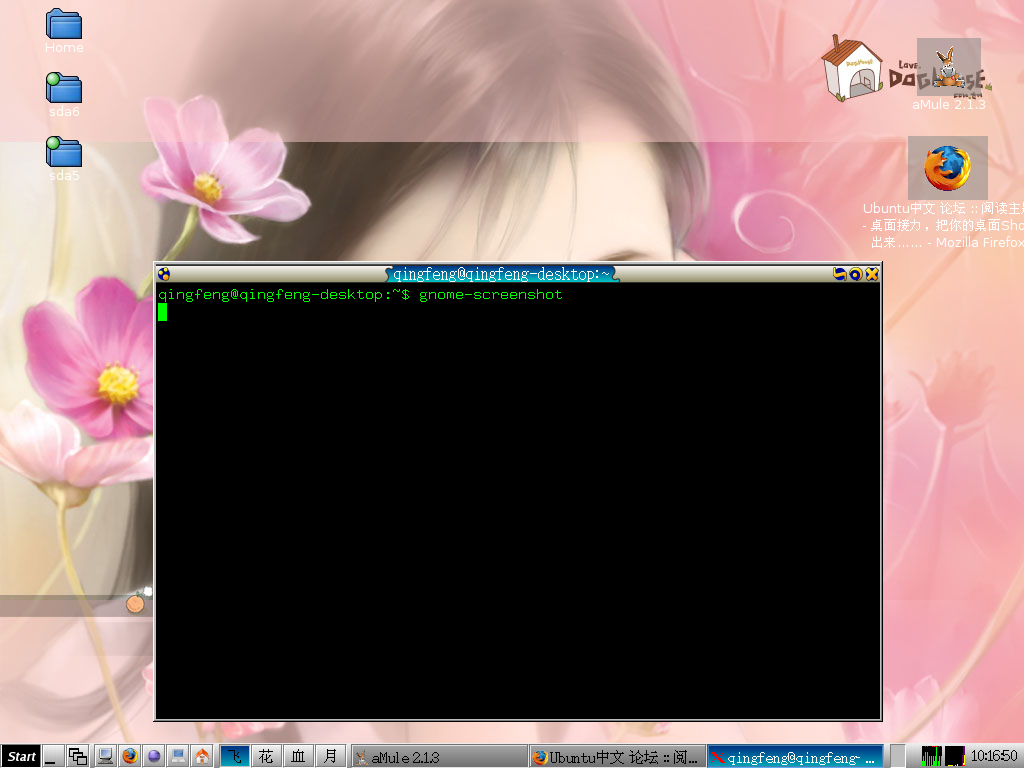Click the purple sphere launcher in taskbar
This screenshot has width=1024, height=768.
[154, 756]
